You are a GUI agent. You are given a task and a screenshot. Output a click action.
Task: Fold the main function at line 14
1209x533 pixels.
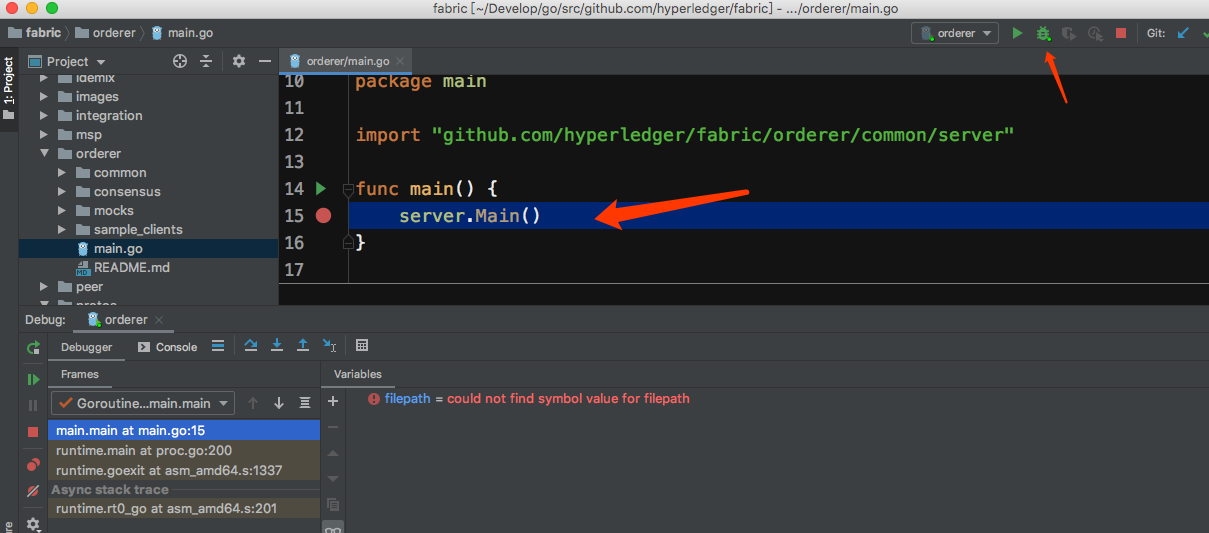click(x=347, y=189)
